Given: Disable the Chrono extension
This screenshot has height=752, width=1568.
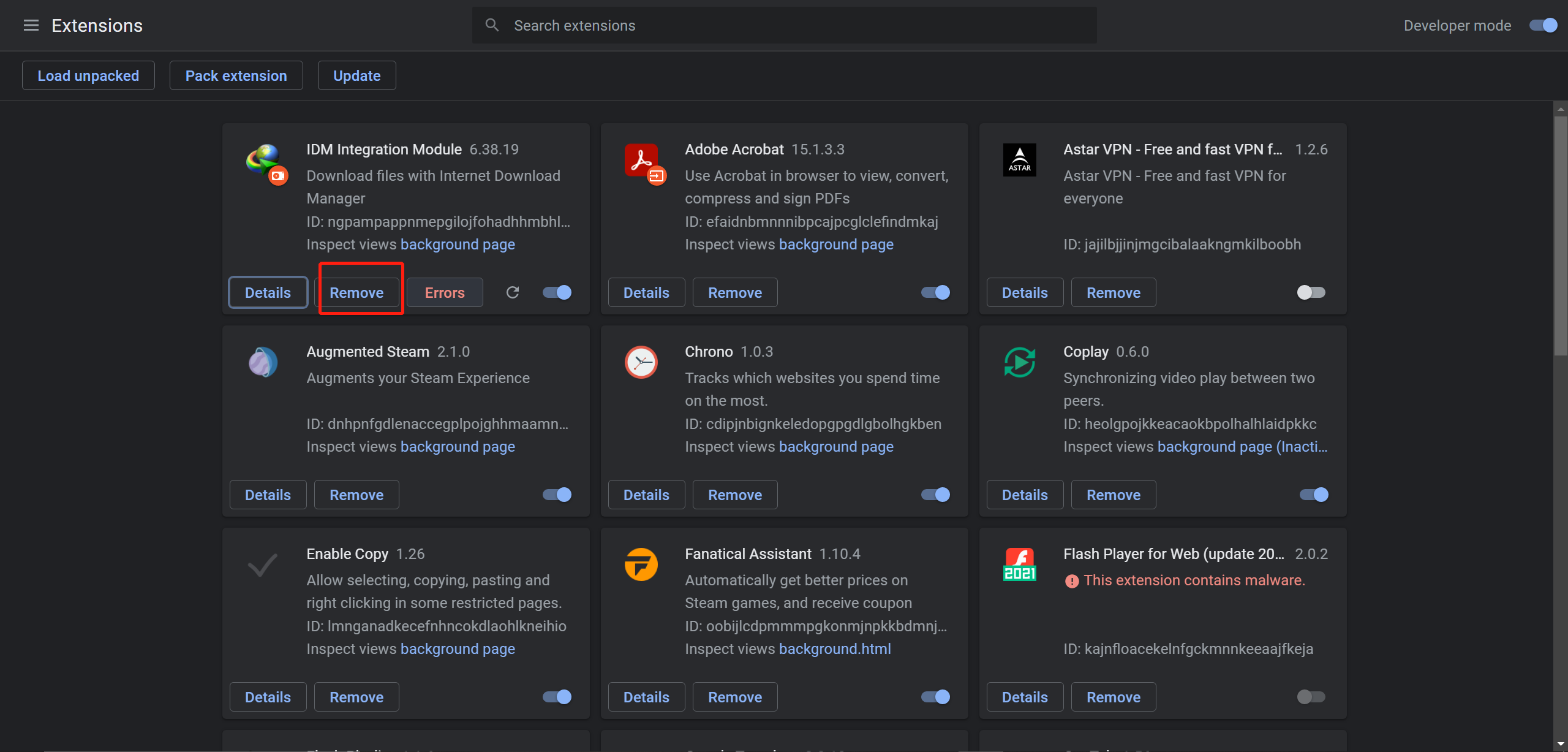Looking at the screenshot, I should coord(935,495).
